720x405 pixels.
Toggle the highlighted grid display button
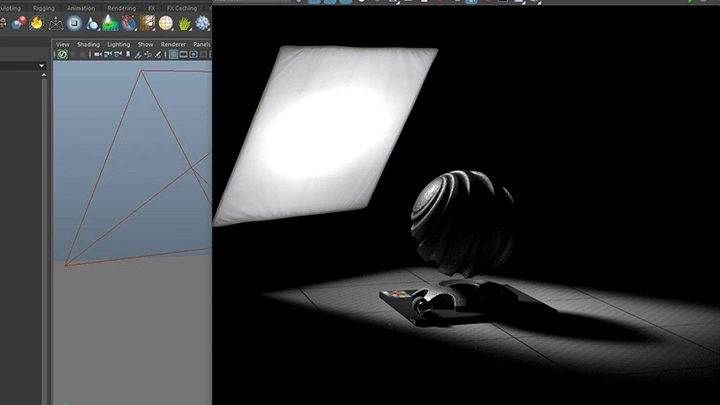[173, 55]
